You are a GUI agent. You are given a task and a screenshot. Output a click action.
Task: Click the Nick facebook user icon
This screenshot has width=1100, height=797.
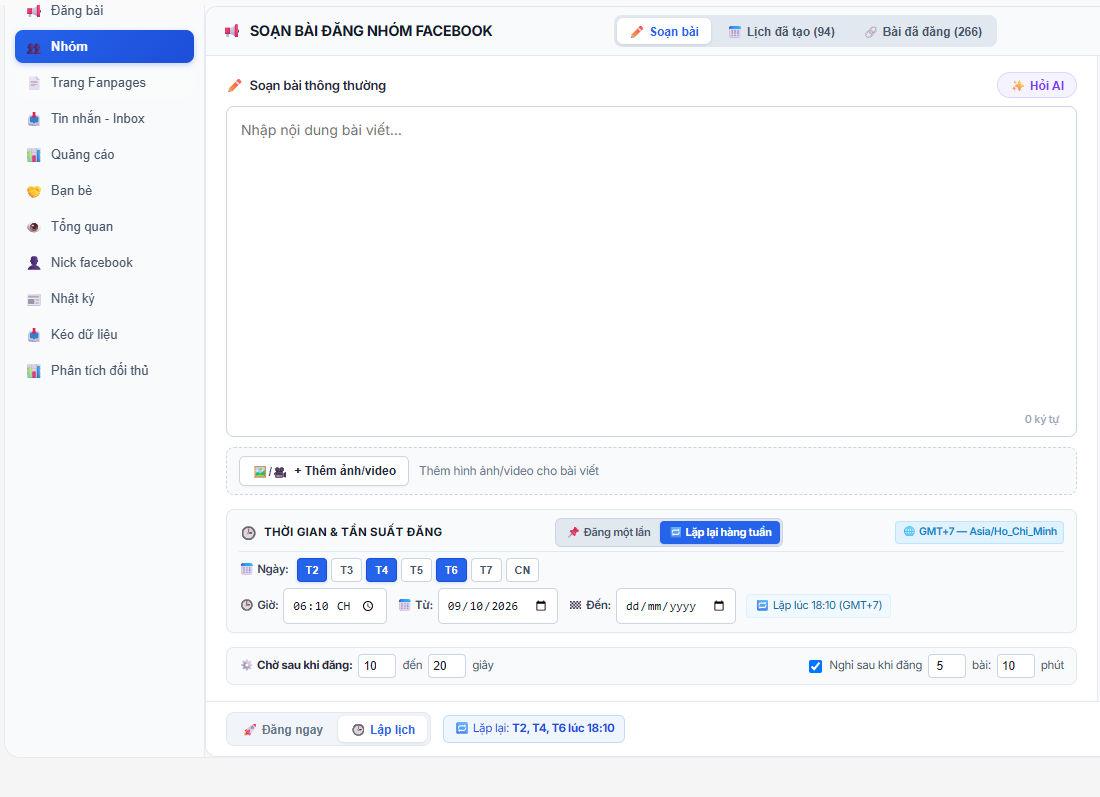click(x=34, y=263)
